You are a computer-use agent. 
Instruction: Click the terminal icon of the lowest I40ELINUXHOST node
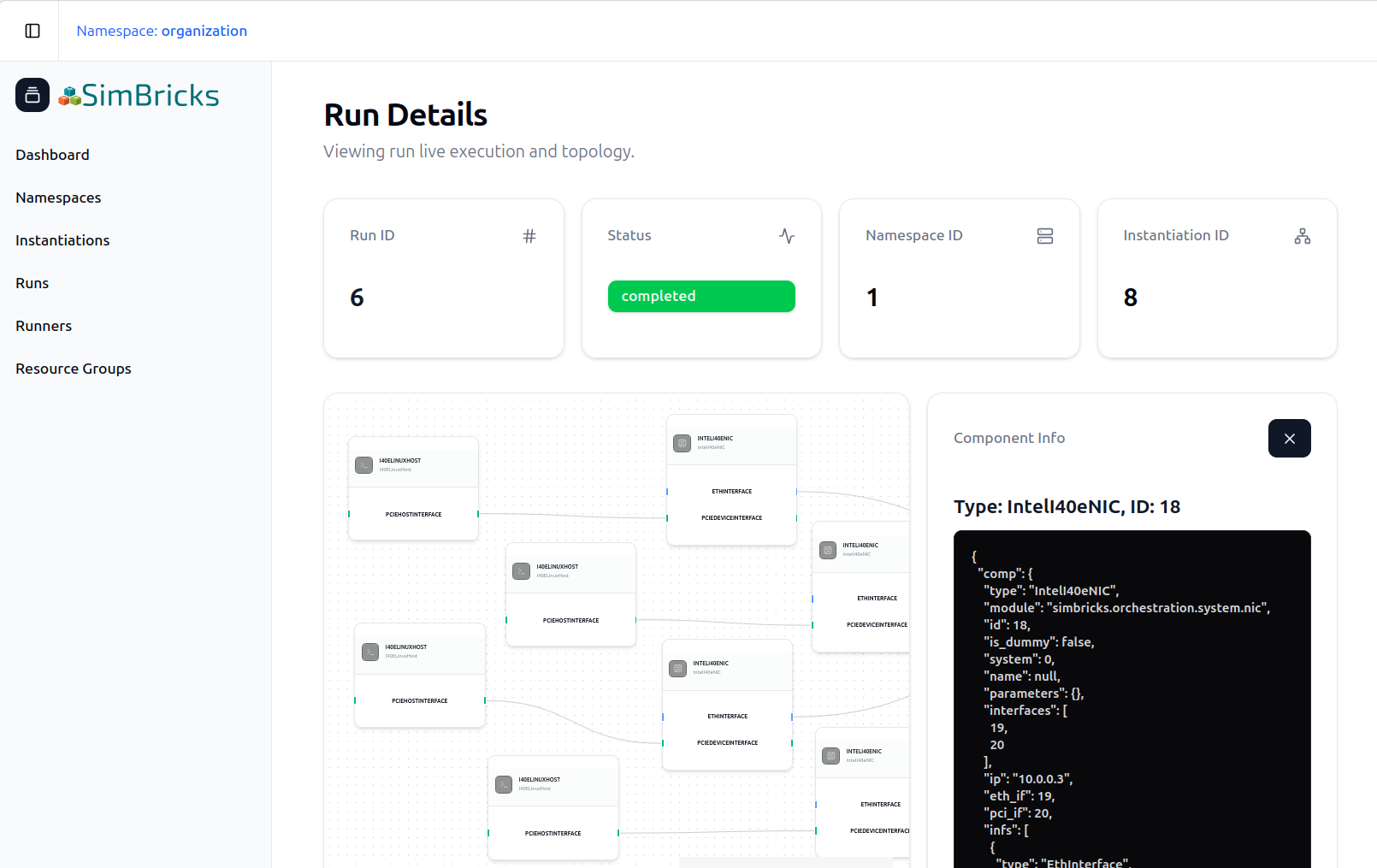click(x=504, y=784)
